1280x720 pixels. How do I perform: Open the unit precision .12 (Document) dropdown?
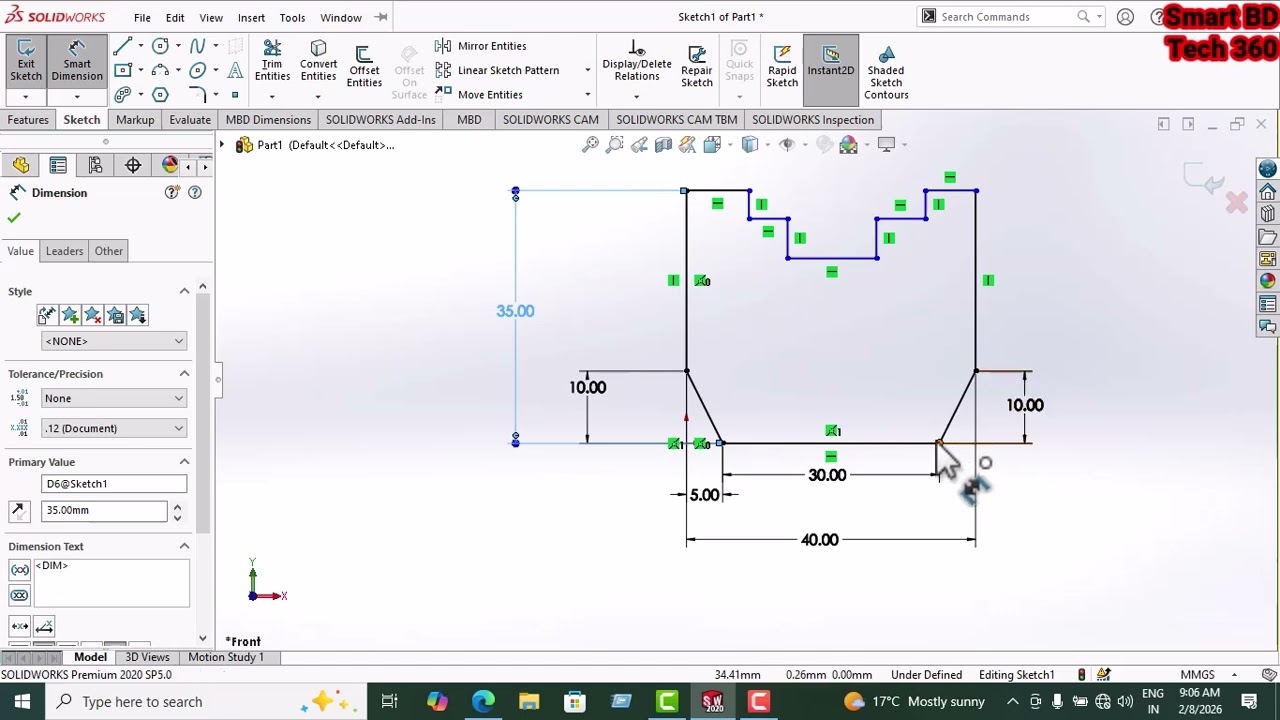114,428
